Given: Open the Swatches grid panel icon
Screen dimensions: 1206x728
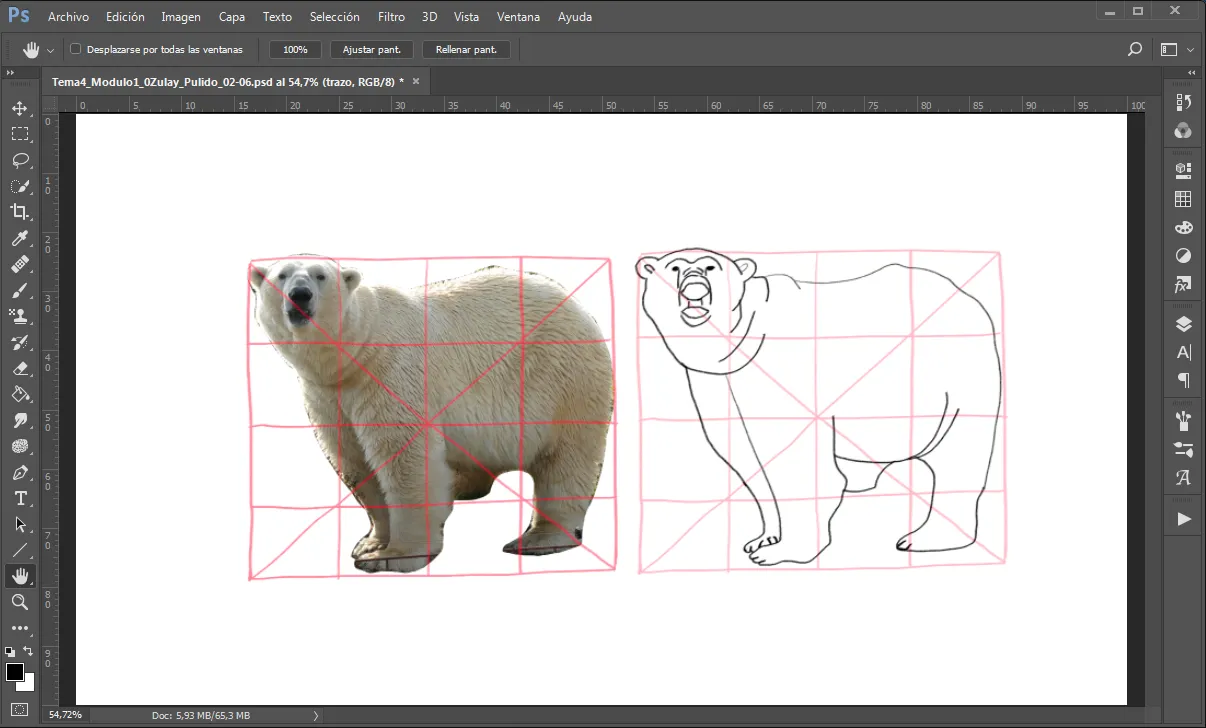Looking at the screenshot, I should click(1184, 199).
